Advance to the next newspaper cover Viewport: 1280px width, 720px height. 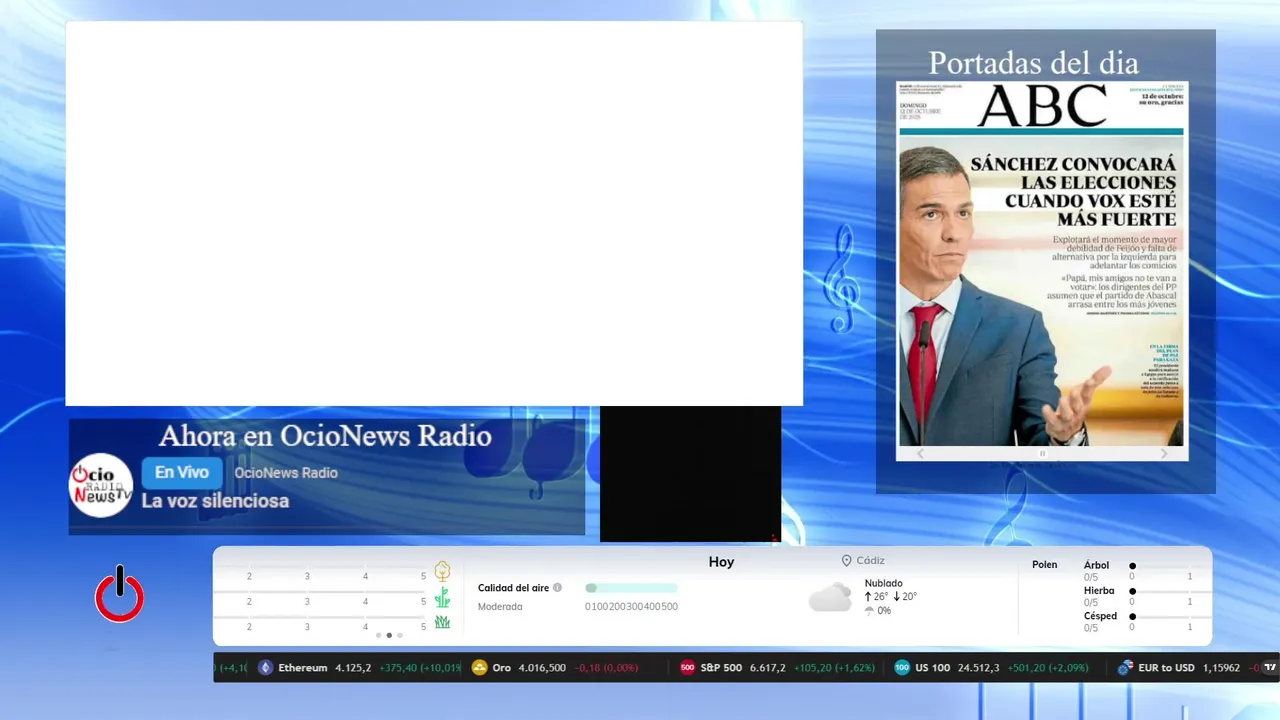click(1163, 454)
